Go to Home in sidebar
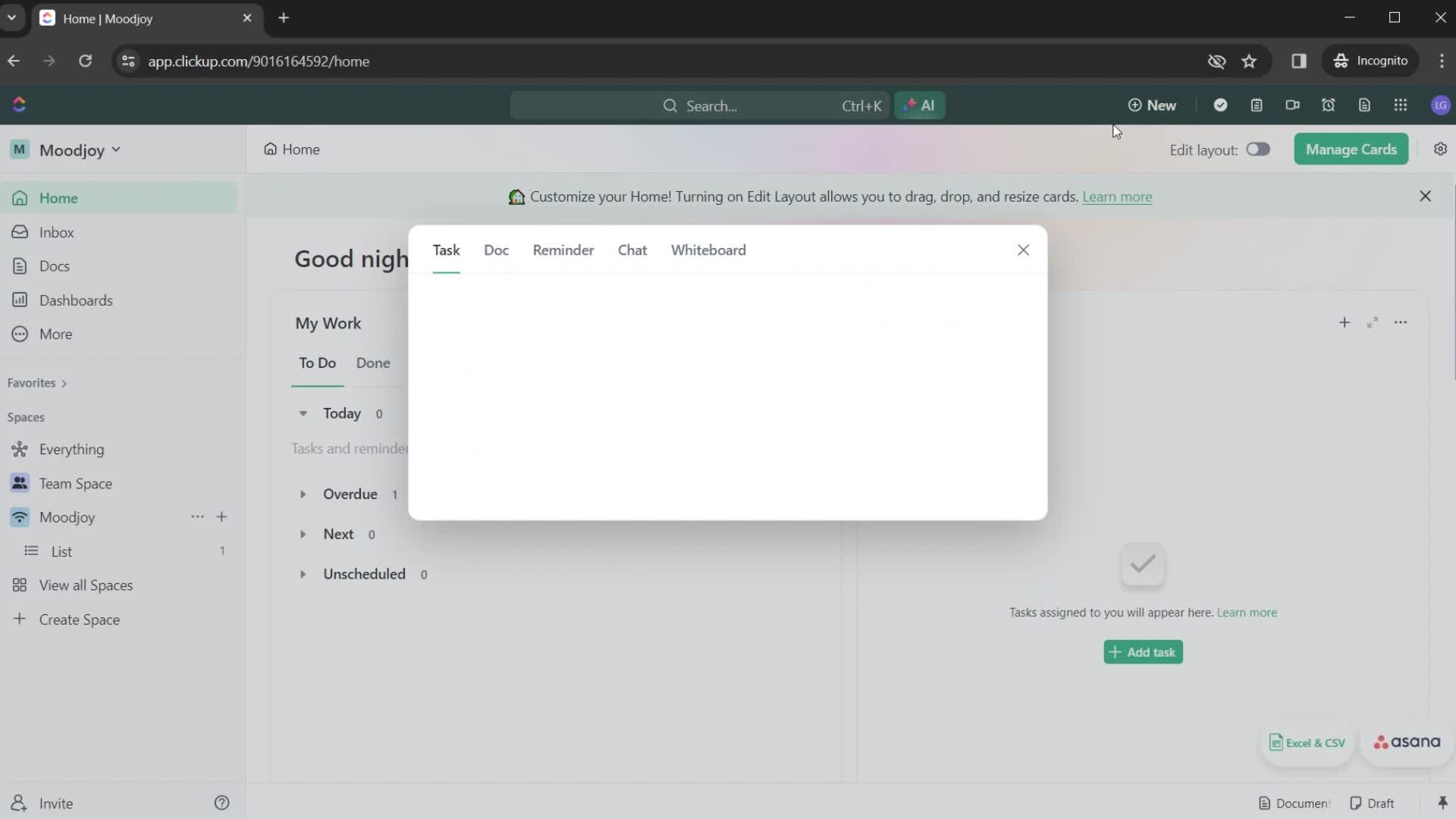 [x=119, y=198]
